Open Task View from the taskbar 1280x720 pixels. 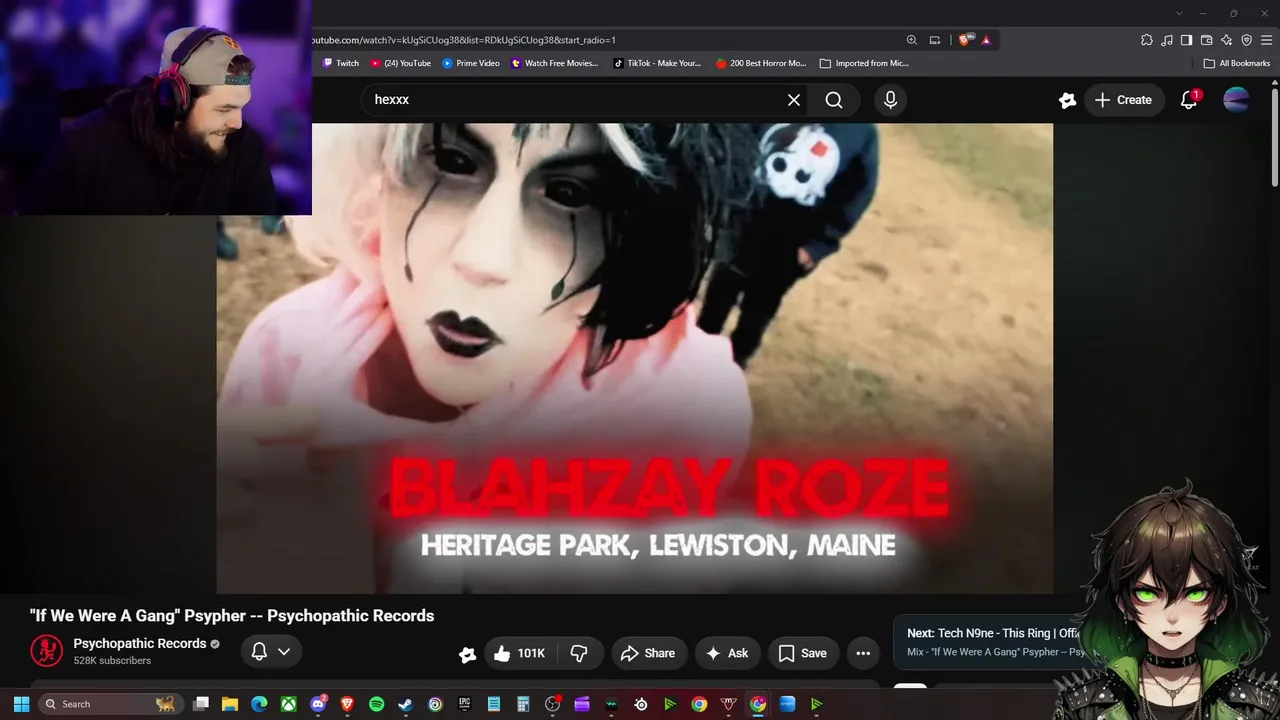pyautogui.click(x=201, y=704)
